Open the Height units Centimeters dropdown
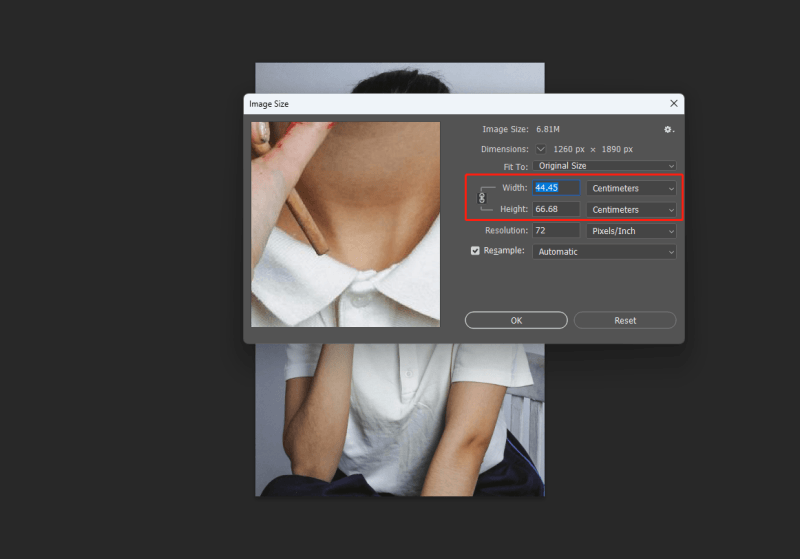This screenshot has width=800, height=559. point(632,210)
